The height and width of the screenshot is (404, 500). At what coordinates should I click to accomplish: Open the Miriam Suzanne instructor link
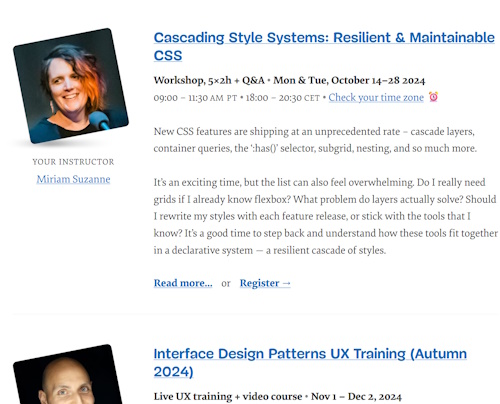(73, 179)
